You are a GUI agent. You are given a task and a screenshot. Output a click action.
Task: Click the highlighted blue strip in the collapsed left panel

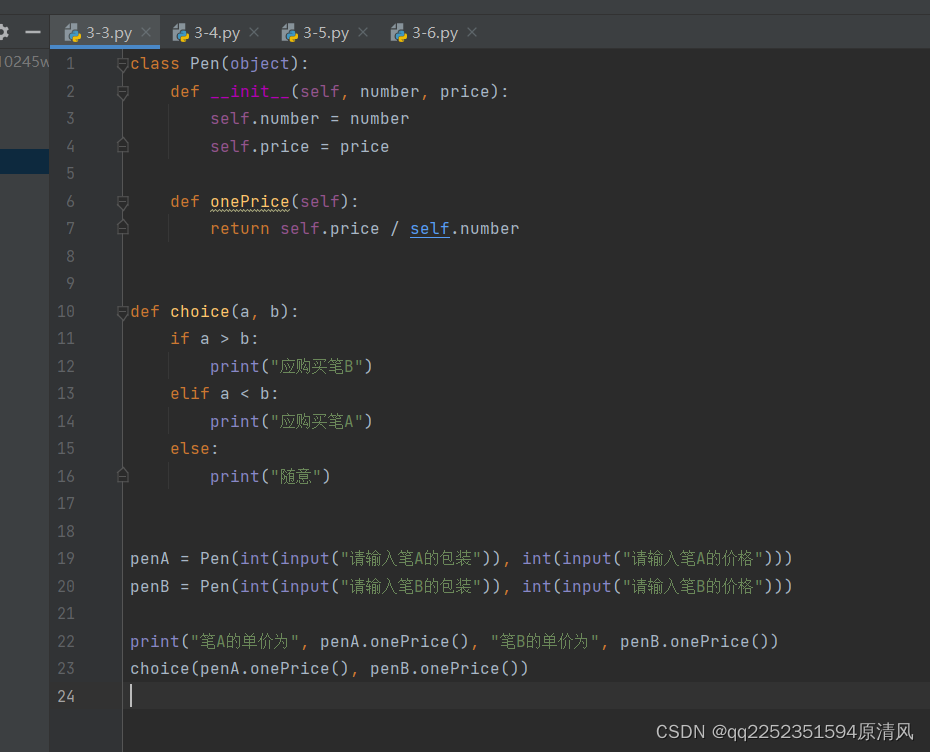(24, 161)
